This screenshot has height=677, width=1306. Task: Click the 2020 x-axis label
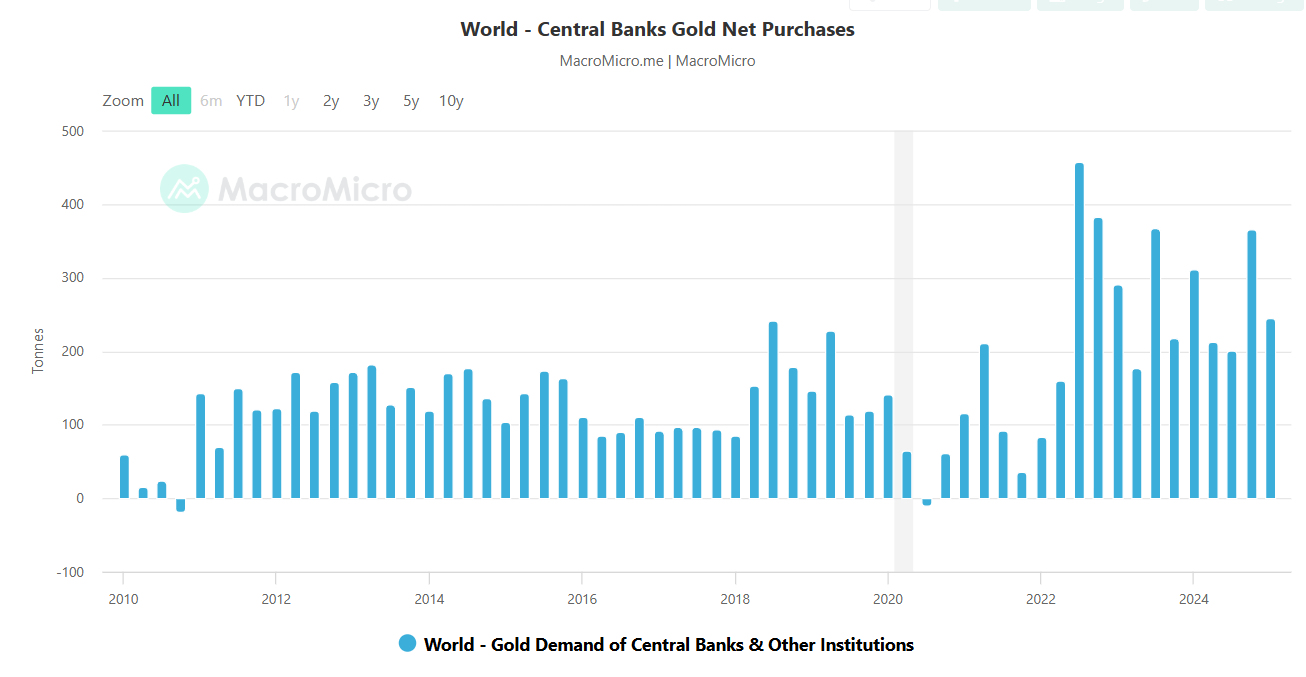click(x=888, y=600)
